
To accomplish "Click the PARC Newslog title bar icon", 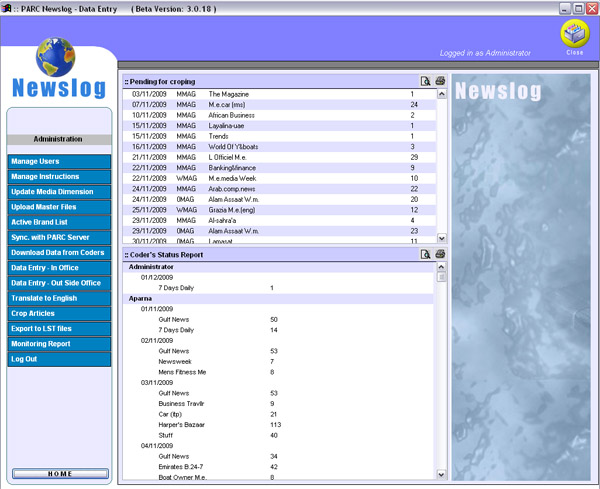I will [x=6, y=8].
